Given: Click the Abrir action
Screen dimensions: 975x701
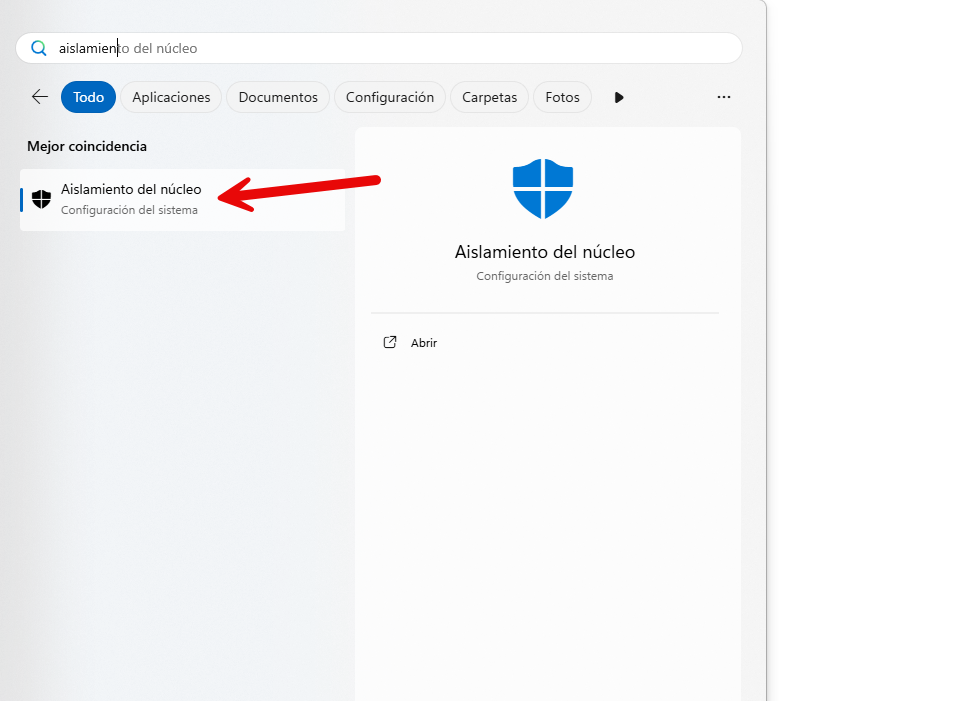Looking at the screenshot, I should click(x=423, y=343).
